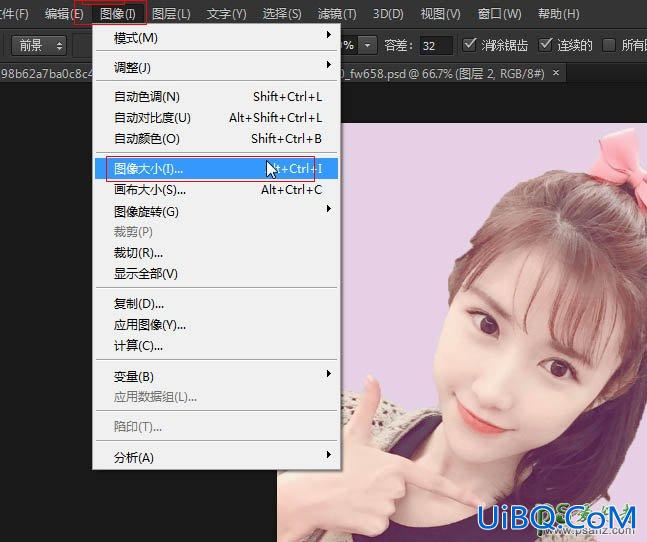Expand the 调整(J) submenu
Image resolution: width=647 pixels, height=542 pixels.
click(x=216, y=67)
